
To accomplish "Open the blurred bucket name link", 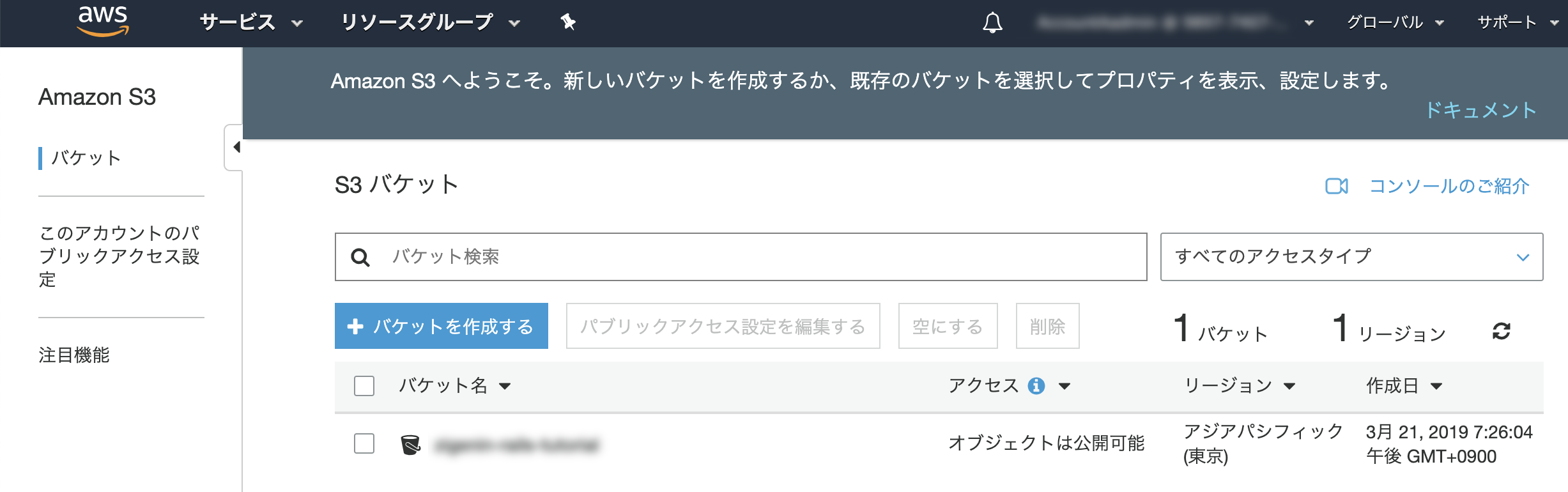I will click(x=516, y=445).
